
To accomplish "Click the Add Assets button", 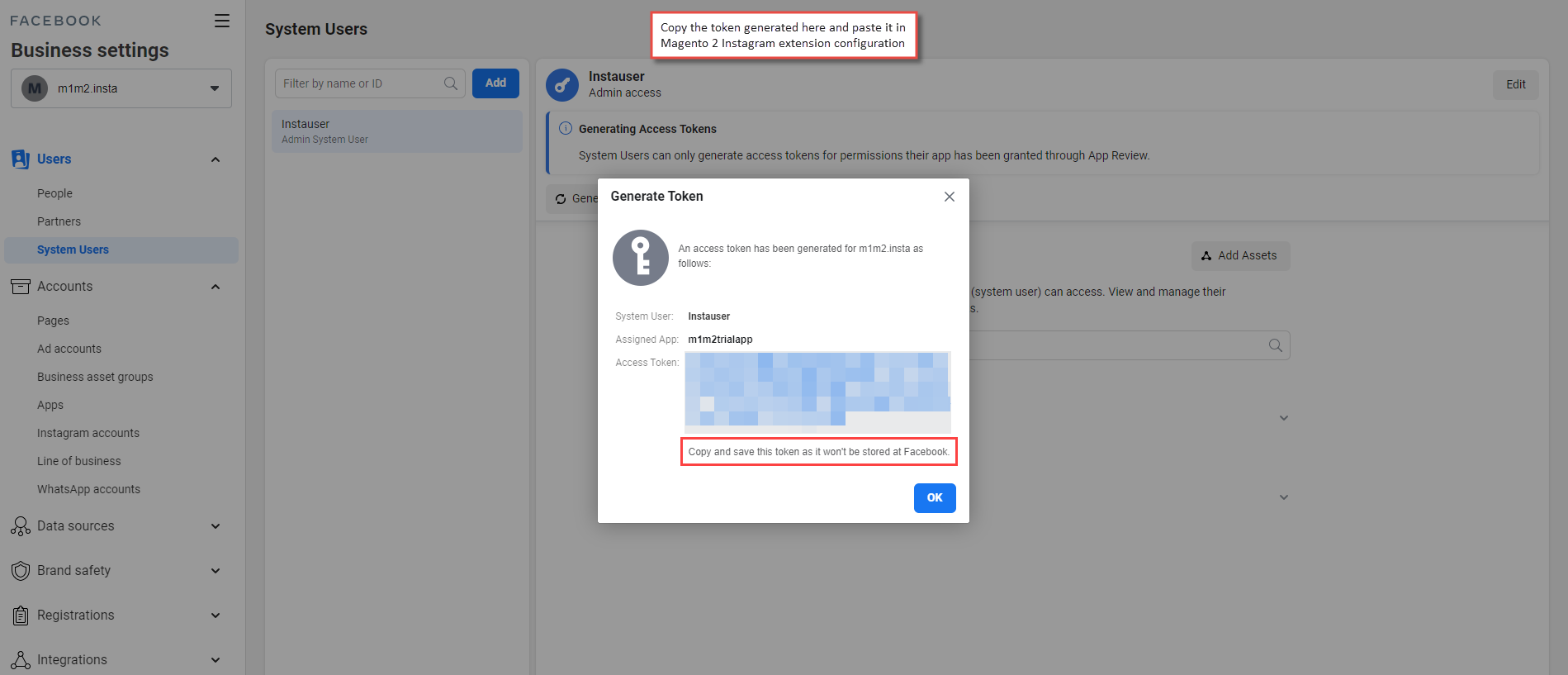I will (1240, 256).
